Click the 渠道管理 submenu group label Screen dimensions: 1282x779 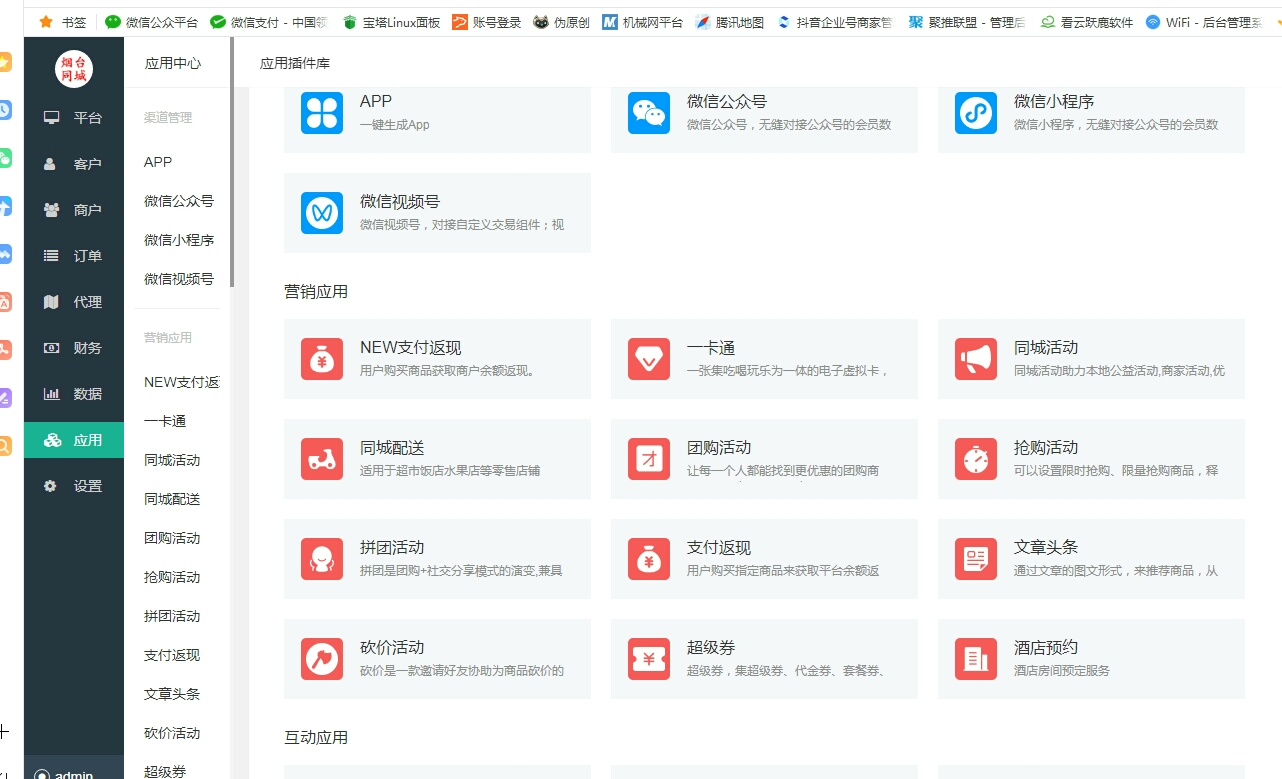[x=168, y=118]
